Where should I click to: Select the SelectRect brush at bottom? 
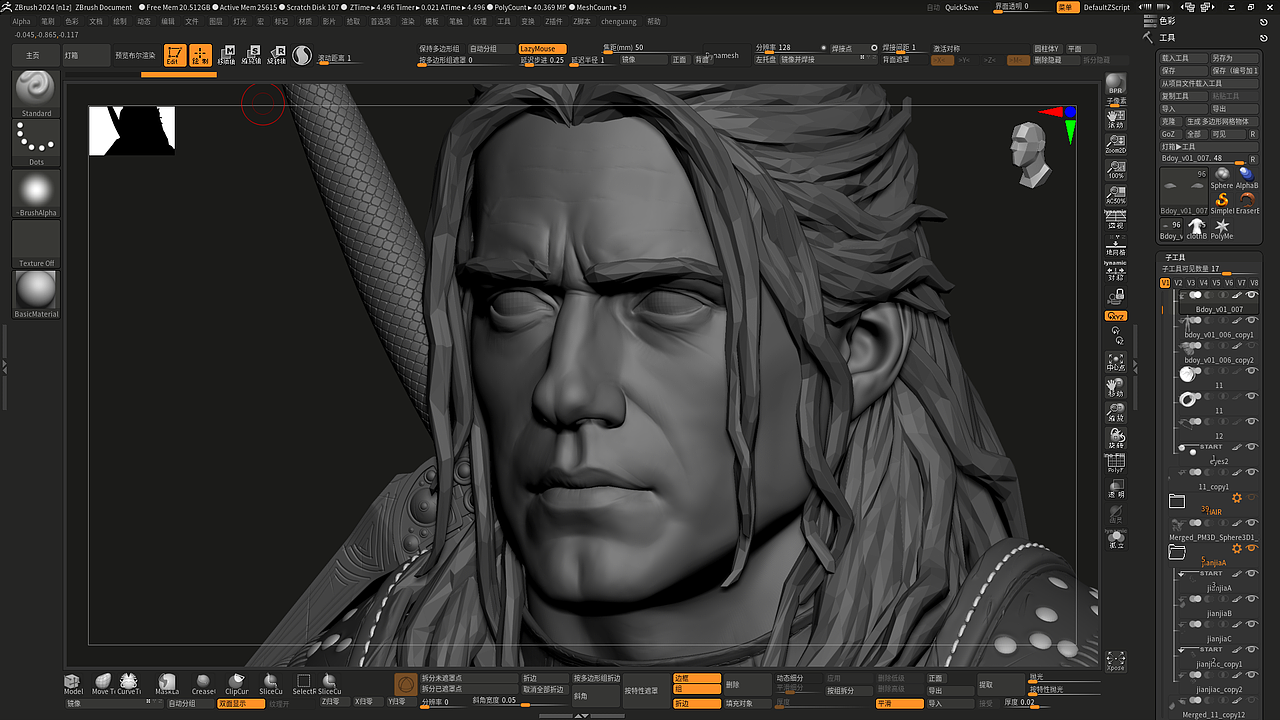click(304, 684)
